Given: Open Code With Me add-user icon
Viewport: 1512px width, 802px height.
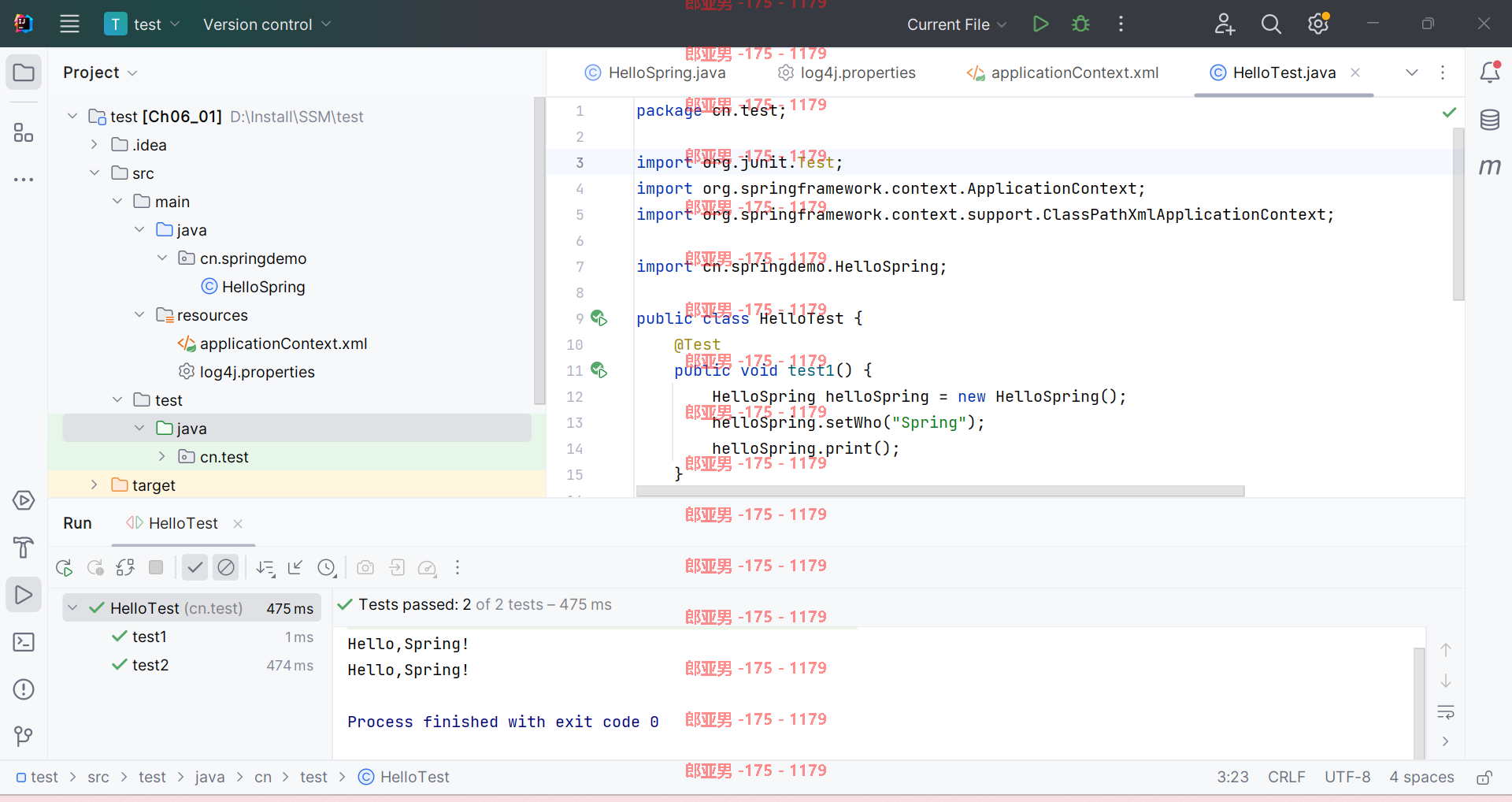Looking at the screenshot, I should 1224,24.
